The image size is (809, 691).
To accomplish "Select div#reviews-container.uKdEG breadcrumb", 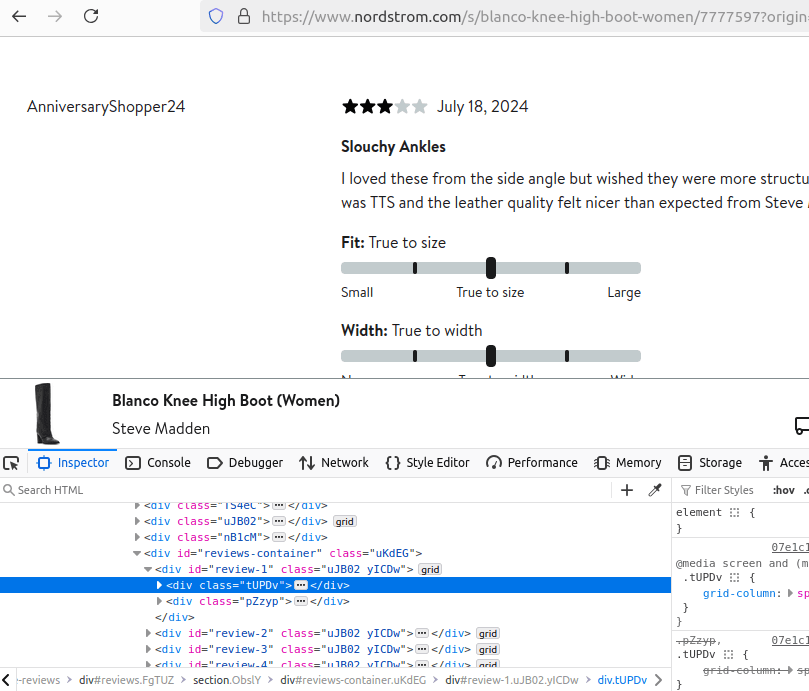I will click(353, 680).
